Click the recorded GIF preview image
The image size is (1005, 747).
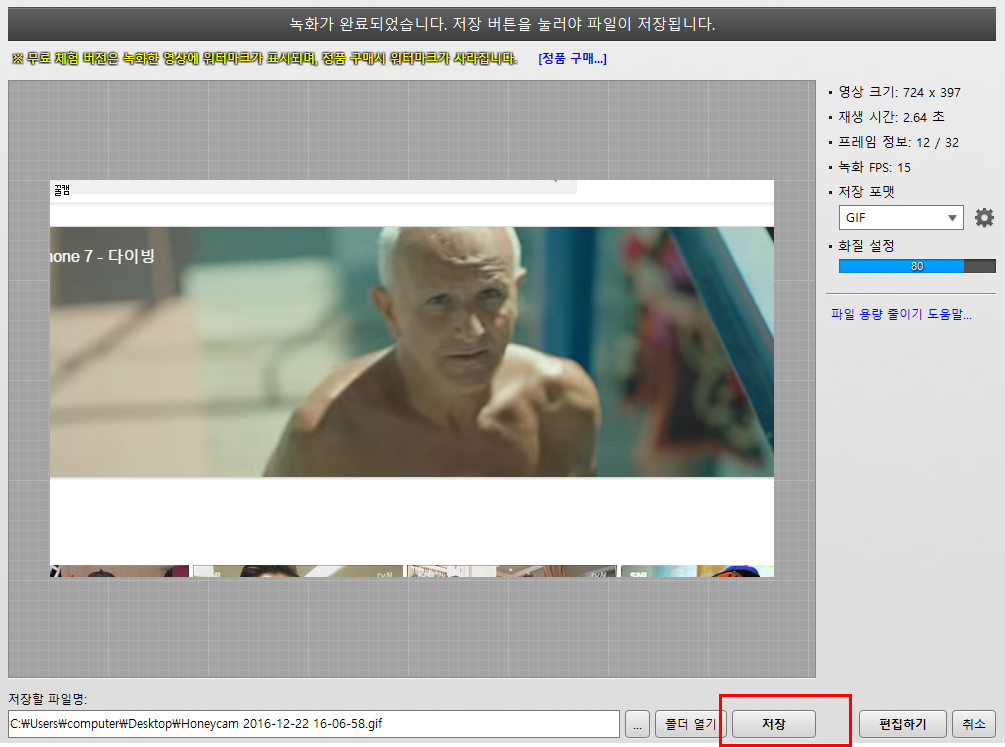(x=411, y=378)
